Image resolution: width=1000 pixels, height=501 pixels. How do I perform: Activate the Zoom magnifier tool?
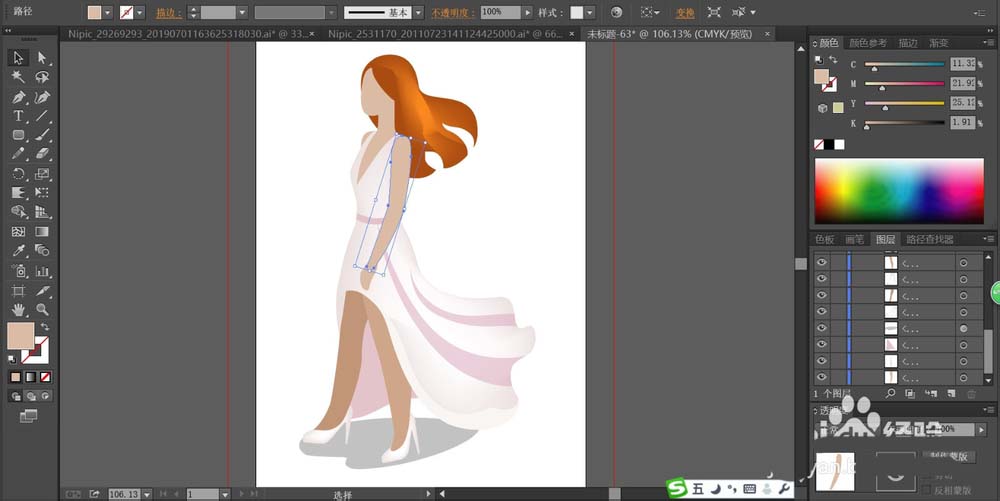[x=42, y=310]
